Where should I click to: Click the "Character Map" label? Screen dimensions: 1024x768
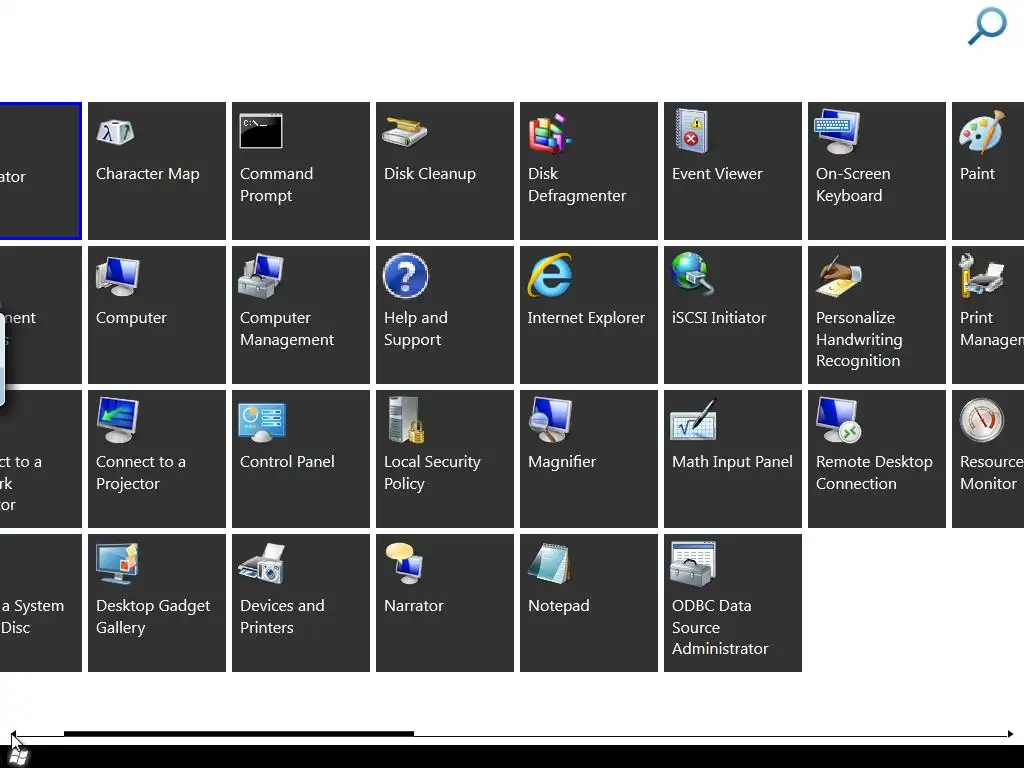[148, 174]
